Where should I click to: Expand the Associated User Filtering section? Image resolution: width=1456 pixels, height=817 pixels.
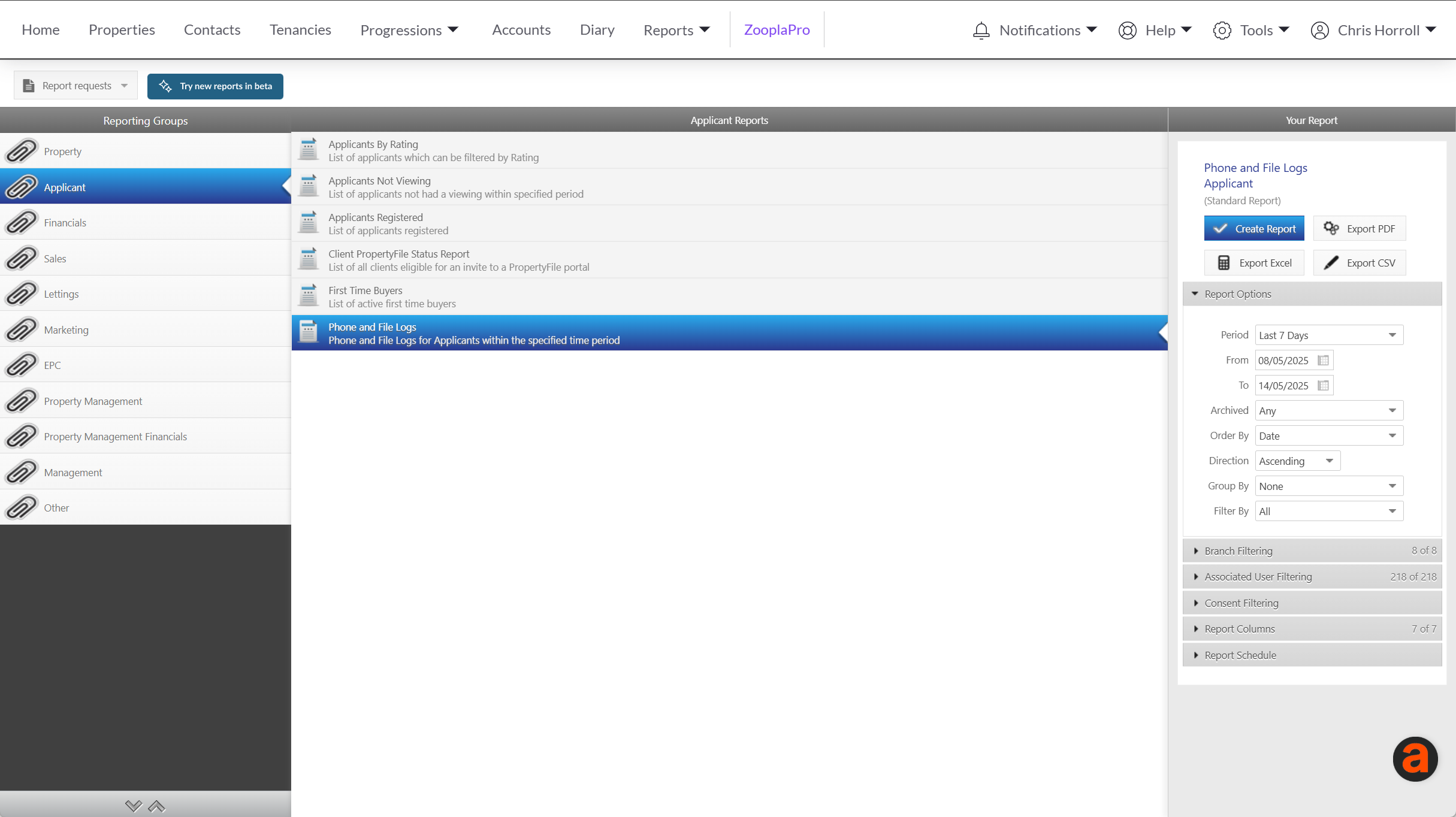click(x=1312, y=577)
